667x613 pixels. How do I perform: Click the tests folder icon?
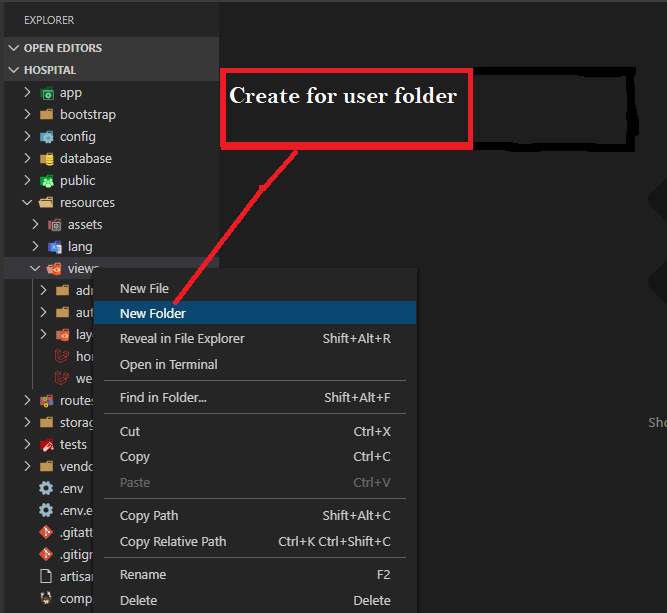click(46, 445)
